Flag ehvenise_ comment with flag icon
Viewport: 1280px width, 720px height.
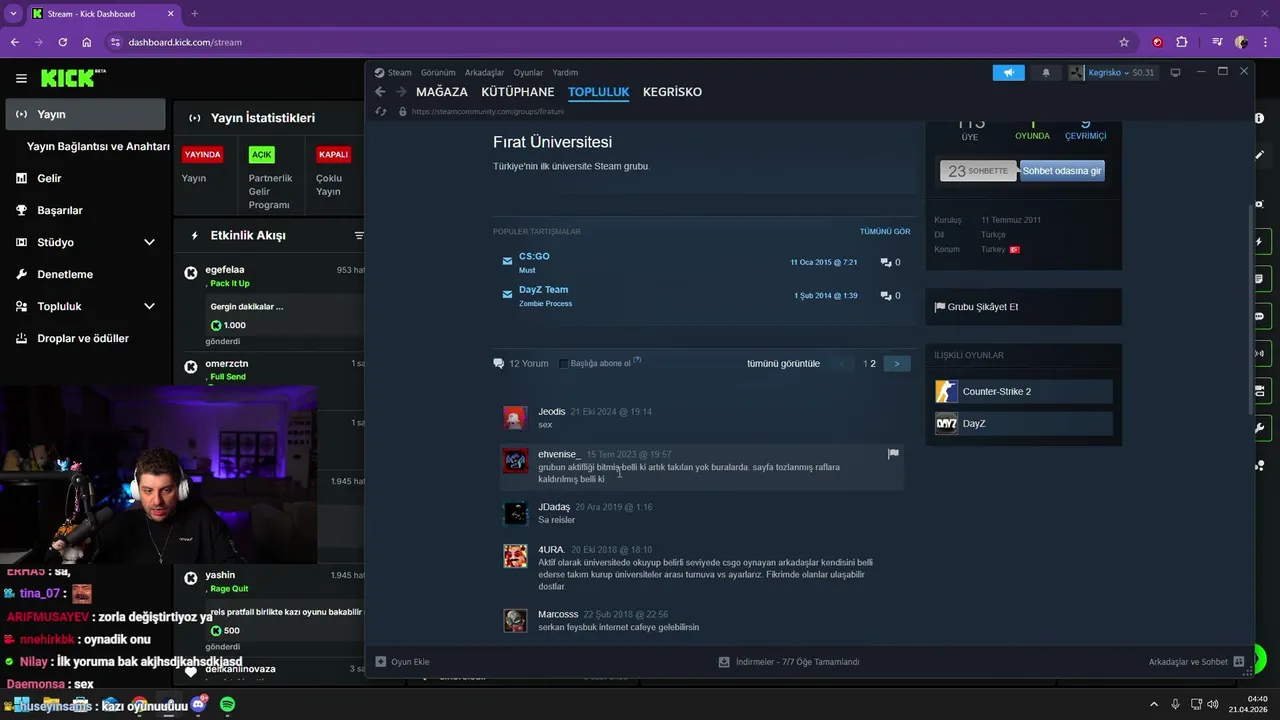click(x=893, y=454)
